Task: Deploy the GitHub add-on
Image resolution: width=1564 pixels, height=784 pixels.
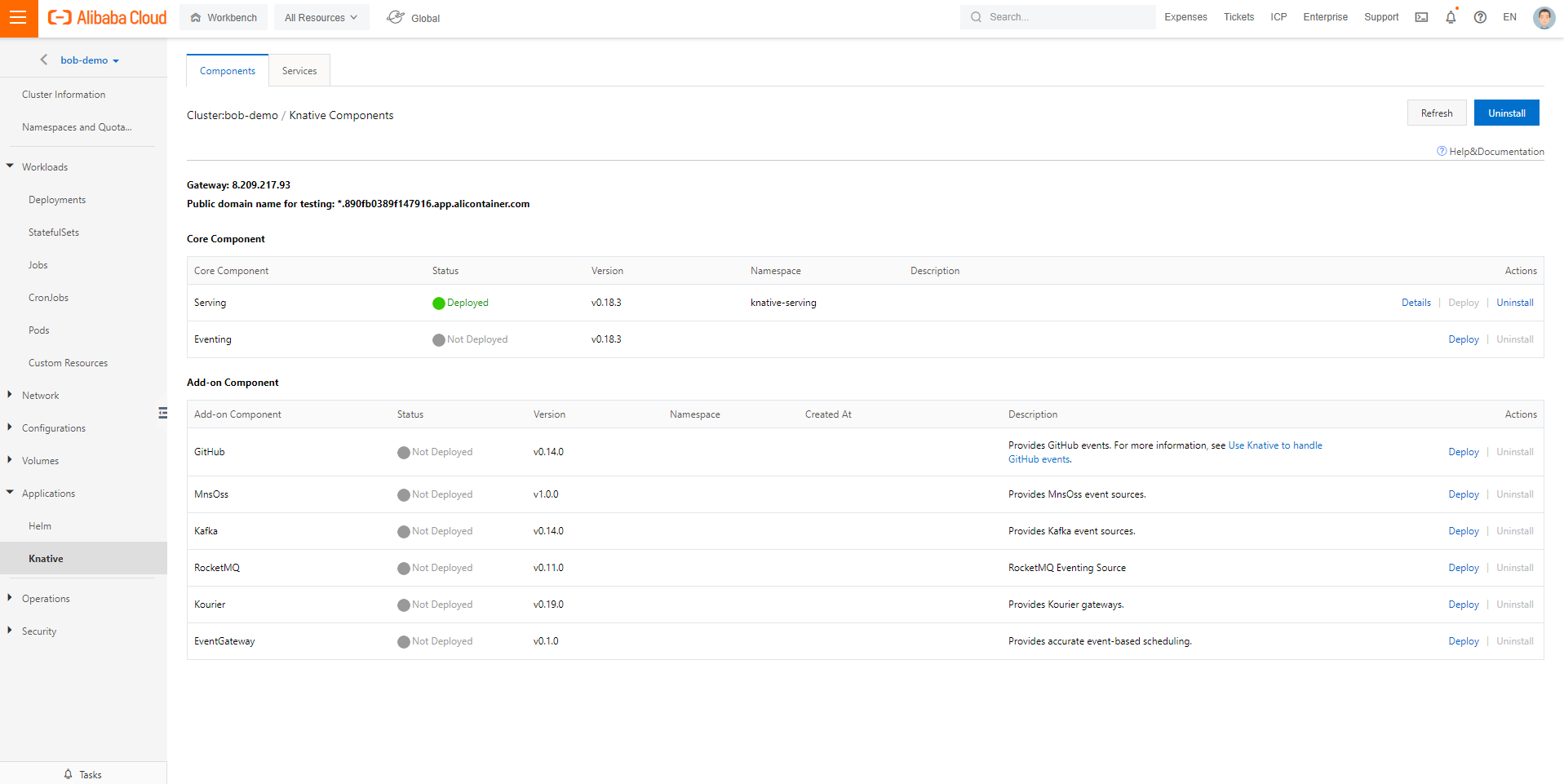Action: pos(1463,452)
